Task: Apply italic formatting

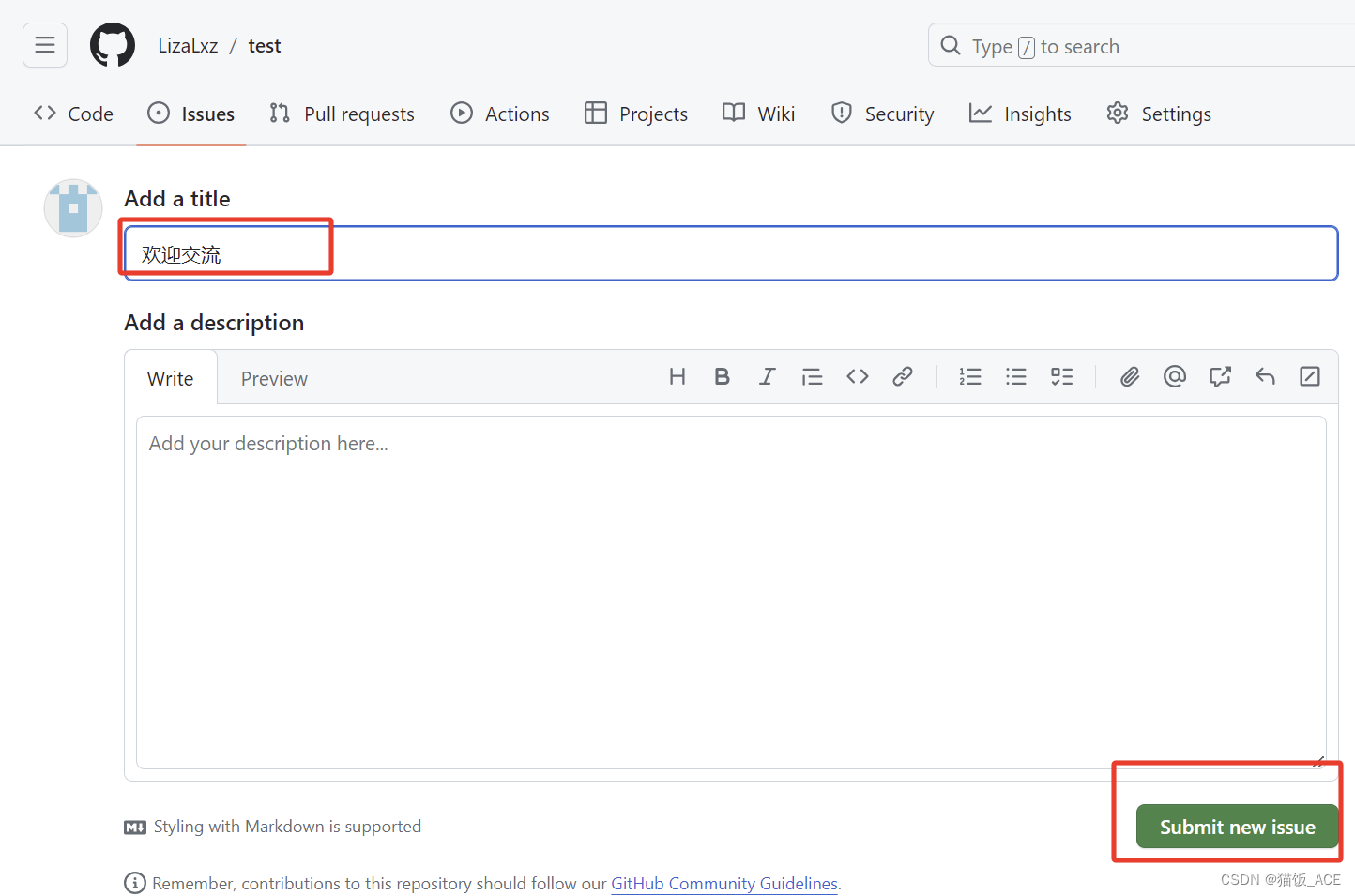Action: point(767,377)
